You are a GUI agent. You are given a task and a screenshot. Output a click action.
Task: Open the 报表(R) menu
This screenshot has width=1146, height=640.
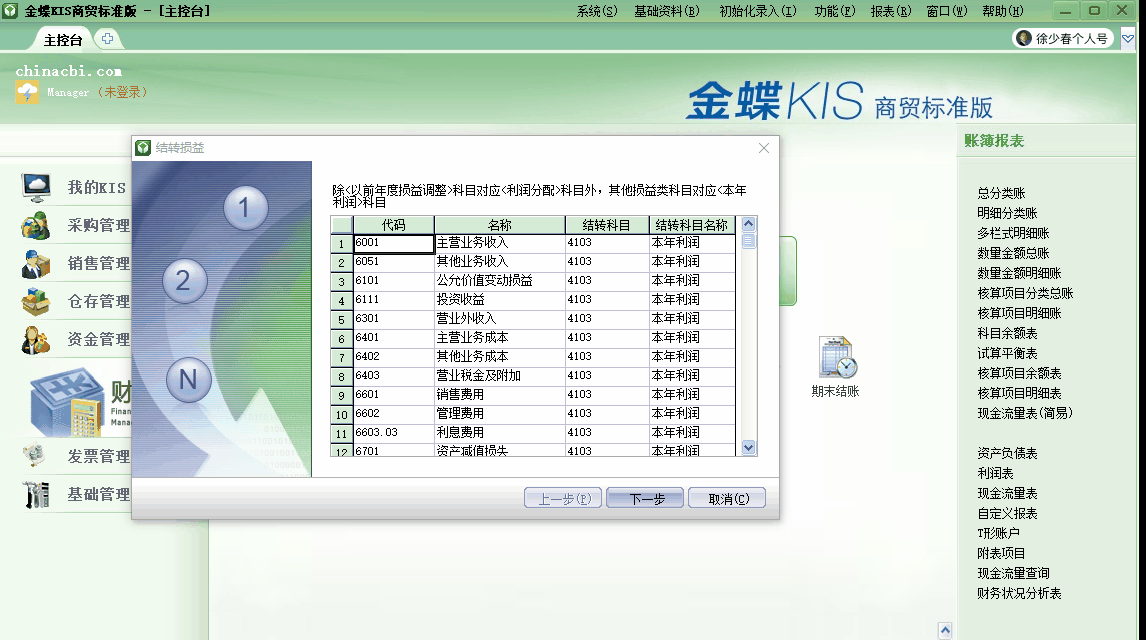[890, 9]
